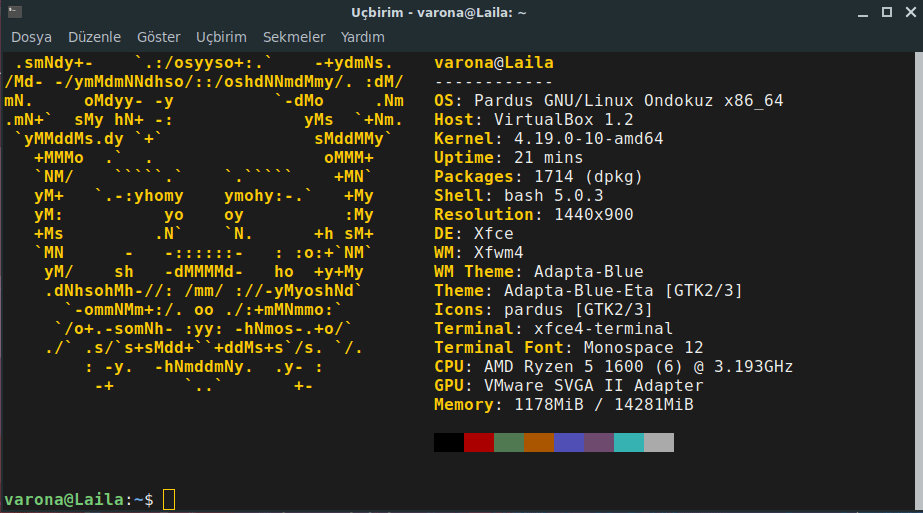This screenshot has height=513, width=923.
Task: Click the Uptime value 21 mins
Action: pos(548,157)
